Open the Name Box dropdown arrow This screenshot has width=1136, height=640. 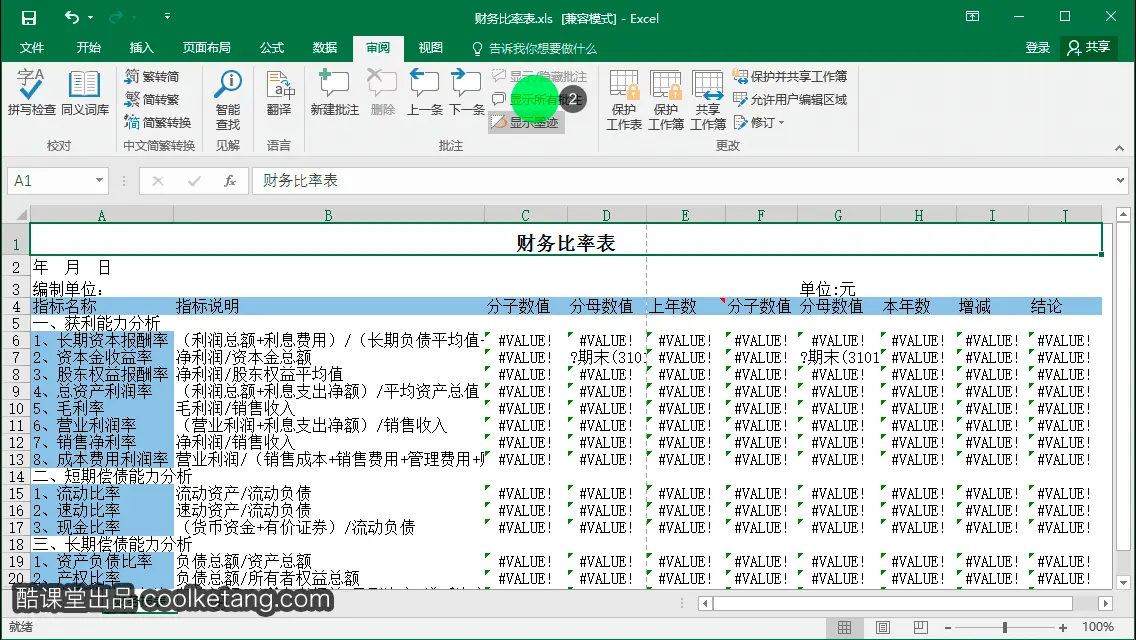(99, 180)
